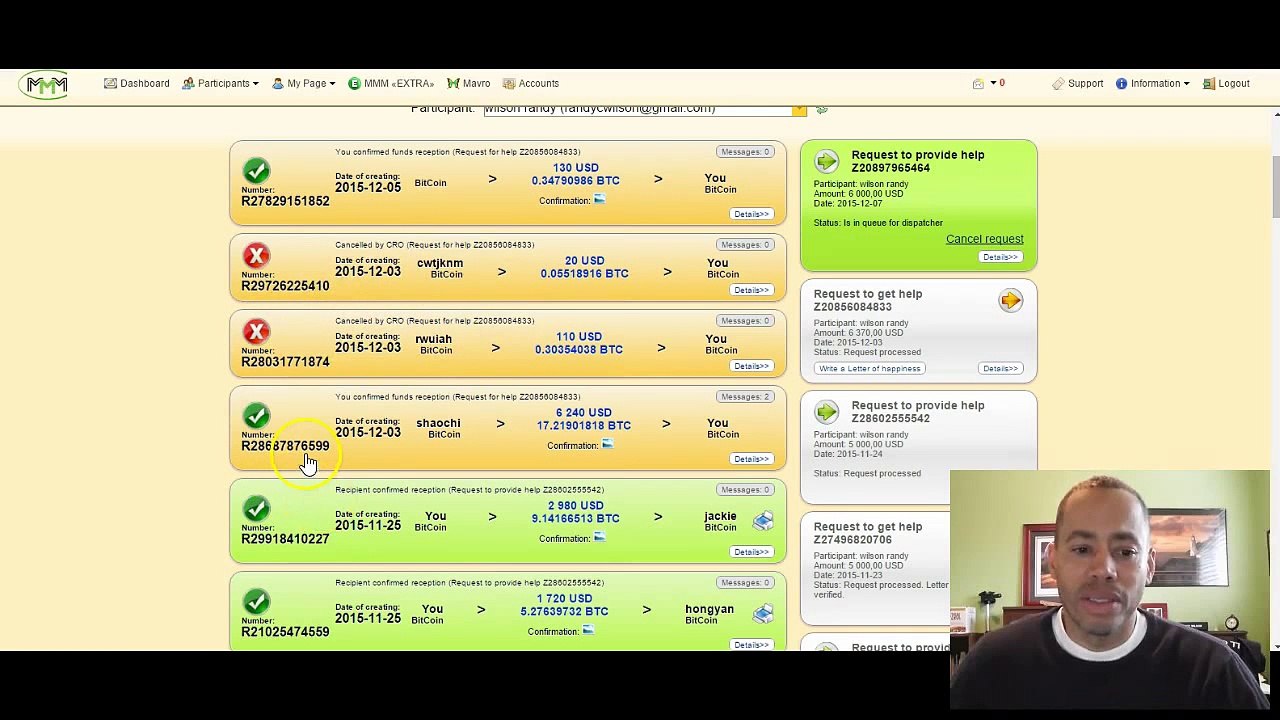1280x720 pixels.
Task: Click order number R29918410227
Action: (285, 539)
